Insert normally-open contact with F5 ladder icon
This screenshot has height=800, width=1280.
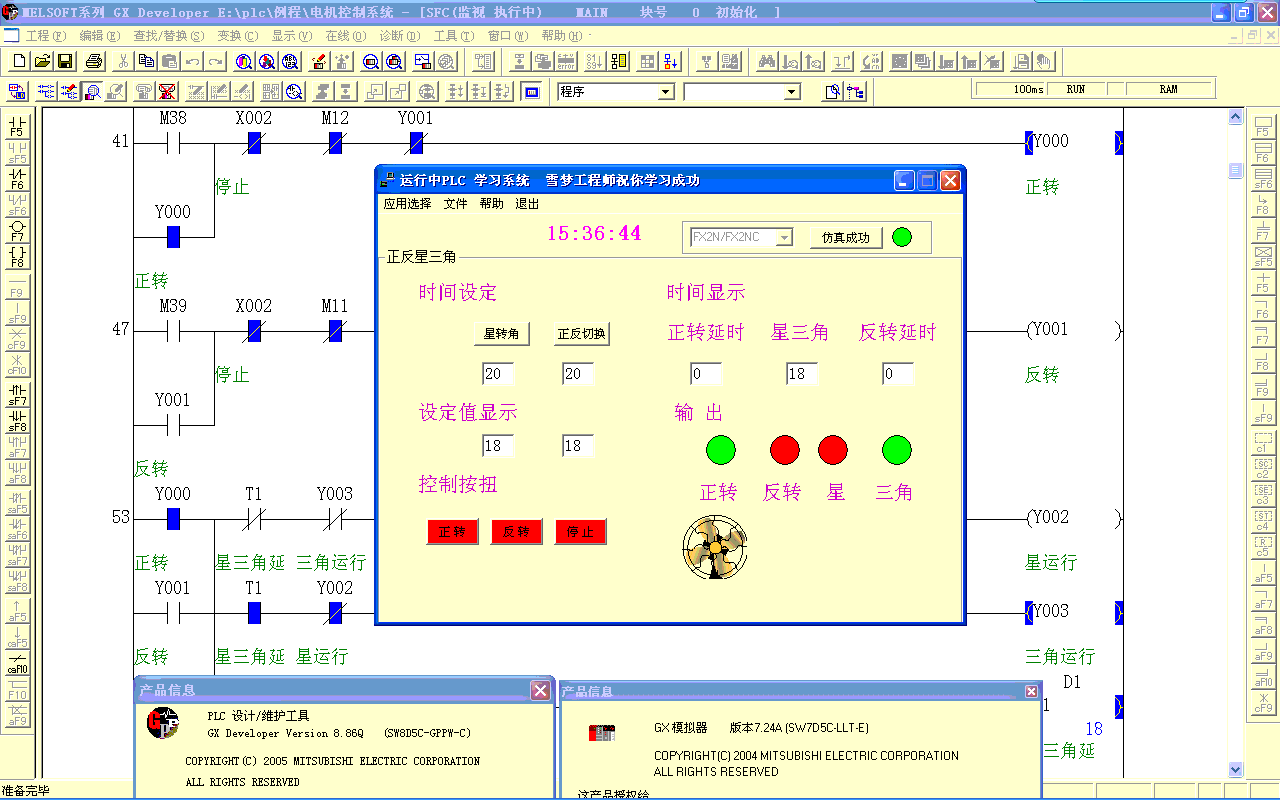17,126
